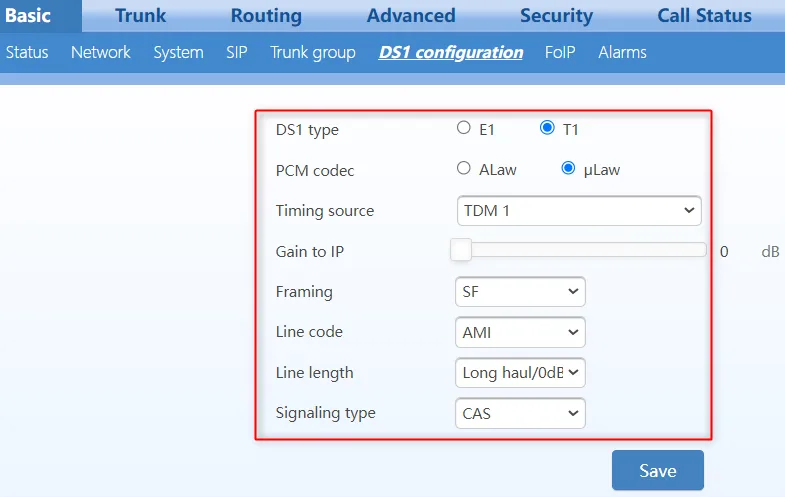Click the 'dB' unit text
785x497 pixels.
point(770,251)
